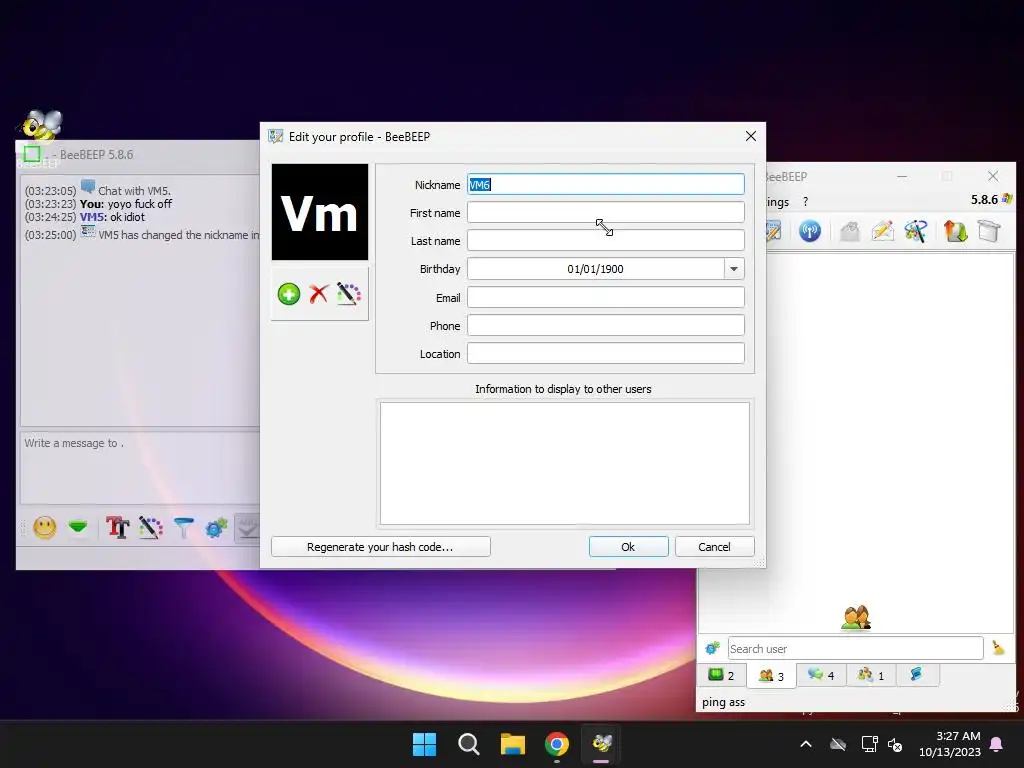
Task: Switch to the blue scroll icon tab
Action: [x=916, y=675]
